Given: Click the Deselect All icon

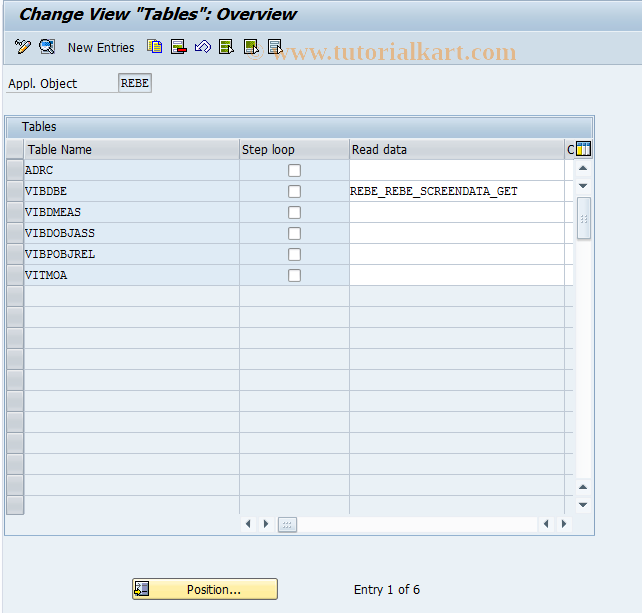Looking at the screenshot, I should click(x=275, y=47).
